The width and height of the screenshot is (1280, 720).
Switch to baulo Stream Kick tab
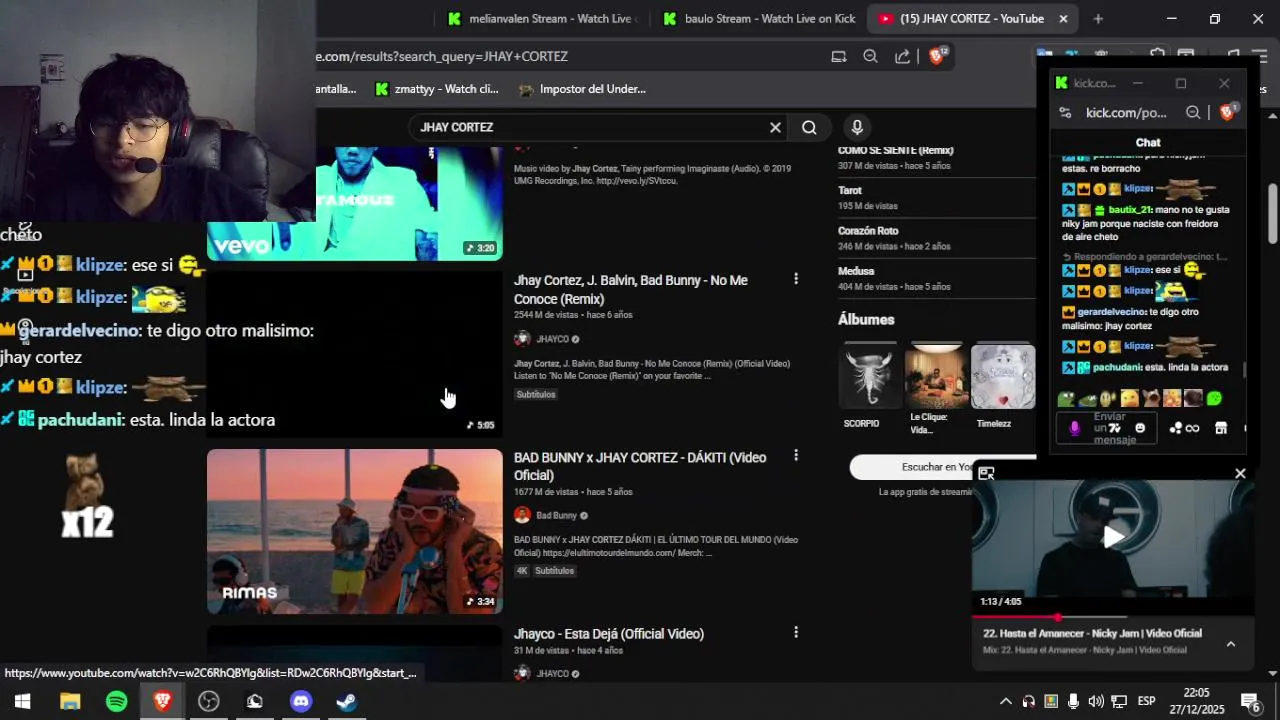758,18
